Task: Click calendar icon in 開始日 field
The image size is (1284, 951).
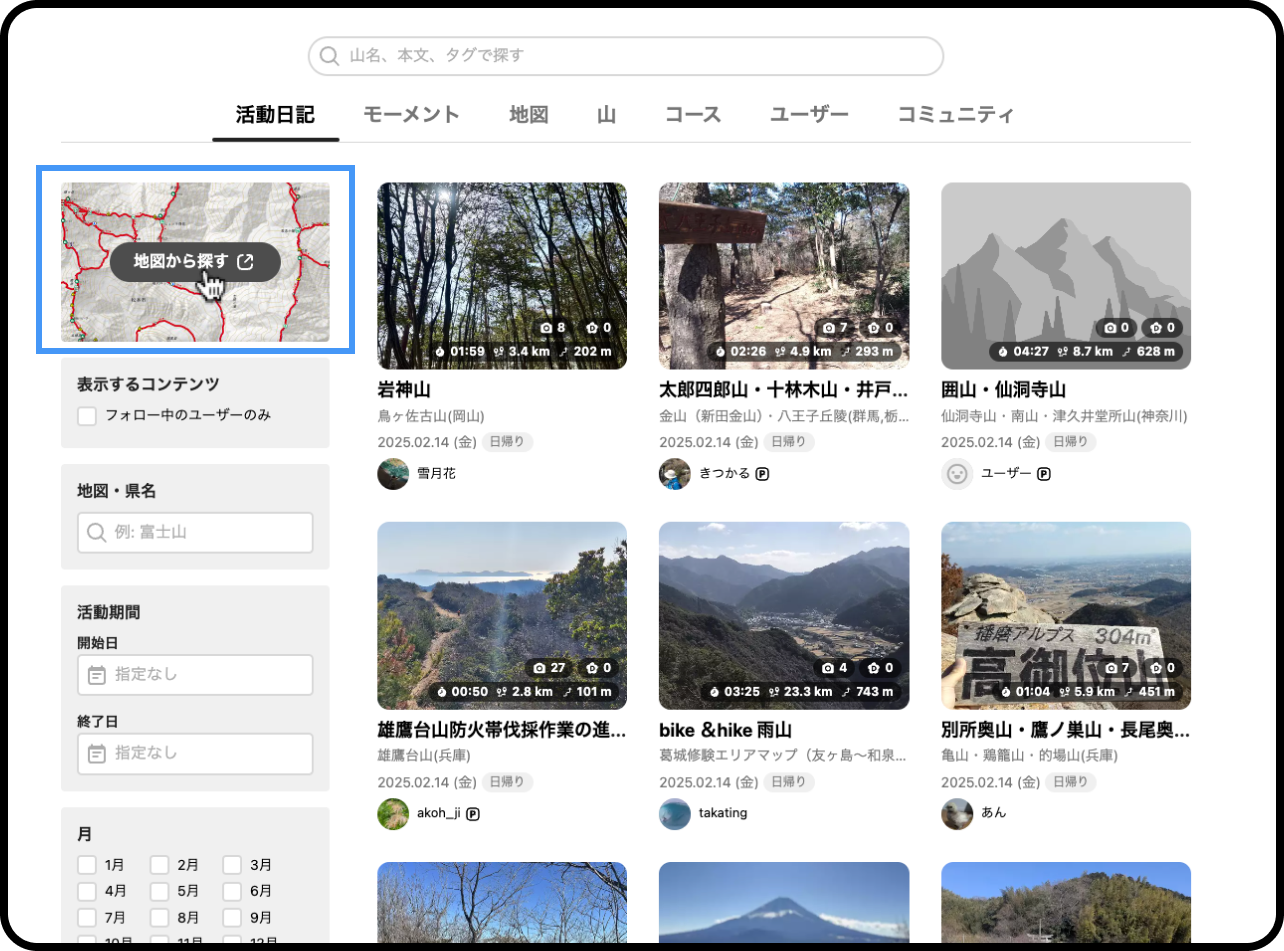Action: click(96, 675)
